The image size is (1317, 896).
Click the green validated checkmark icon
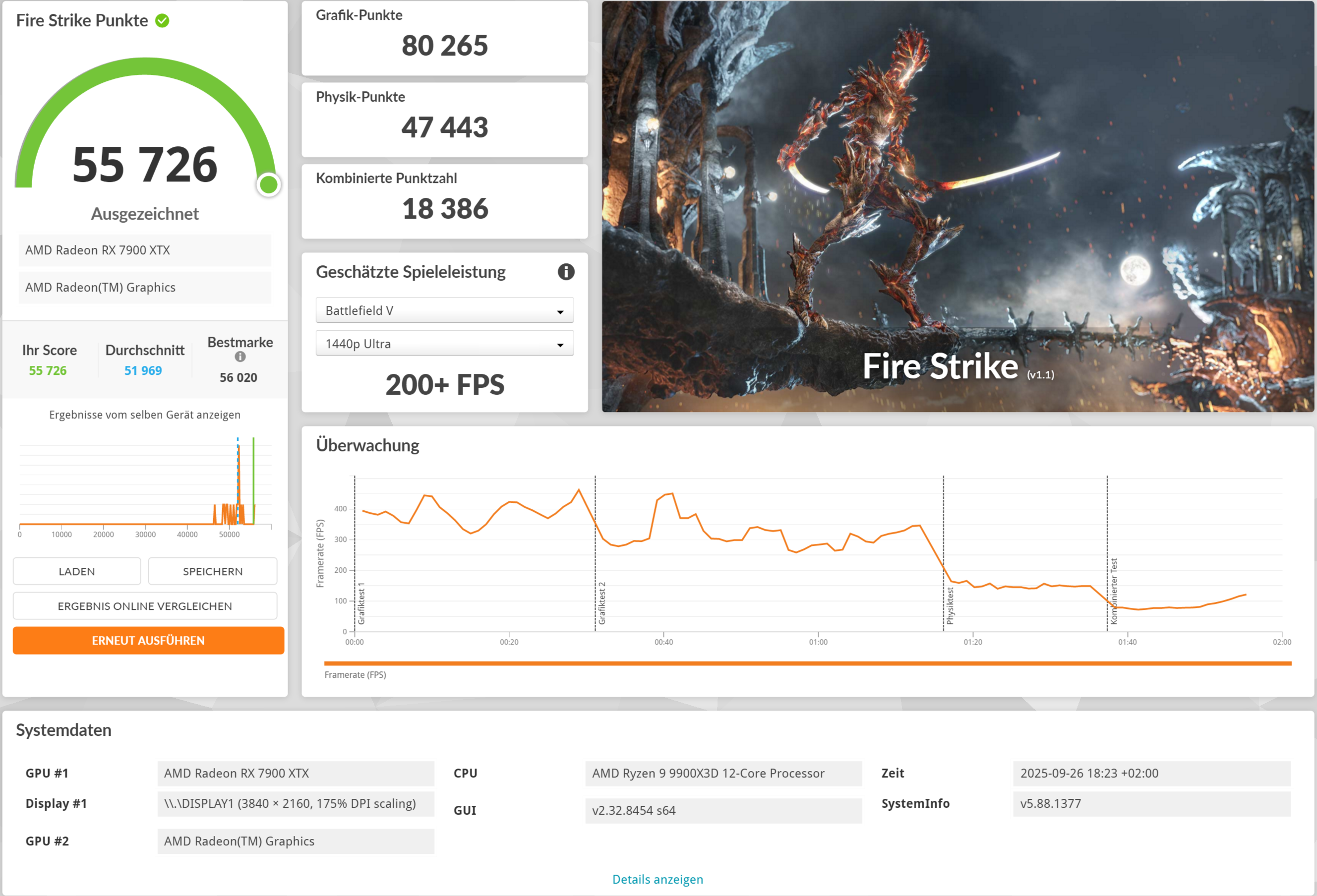pyautogui.click(x=162, y=21)
